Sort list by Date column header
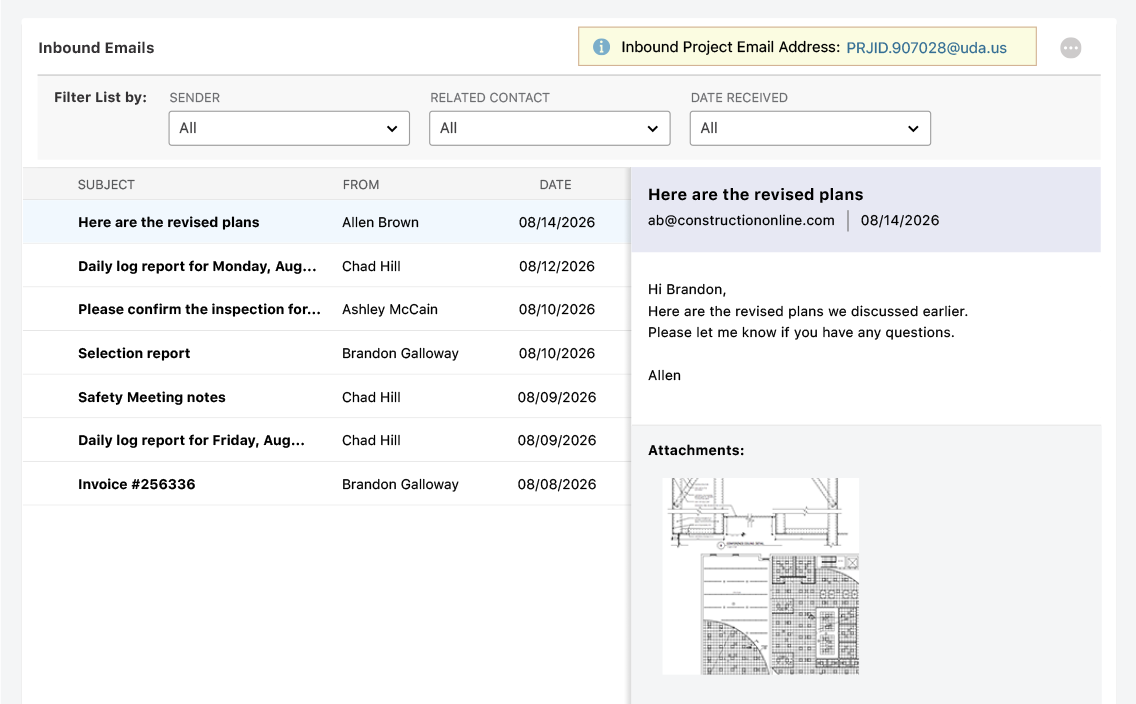Image resolution: width=1136 pixels, height=704 pixels. (555, 185)
